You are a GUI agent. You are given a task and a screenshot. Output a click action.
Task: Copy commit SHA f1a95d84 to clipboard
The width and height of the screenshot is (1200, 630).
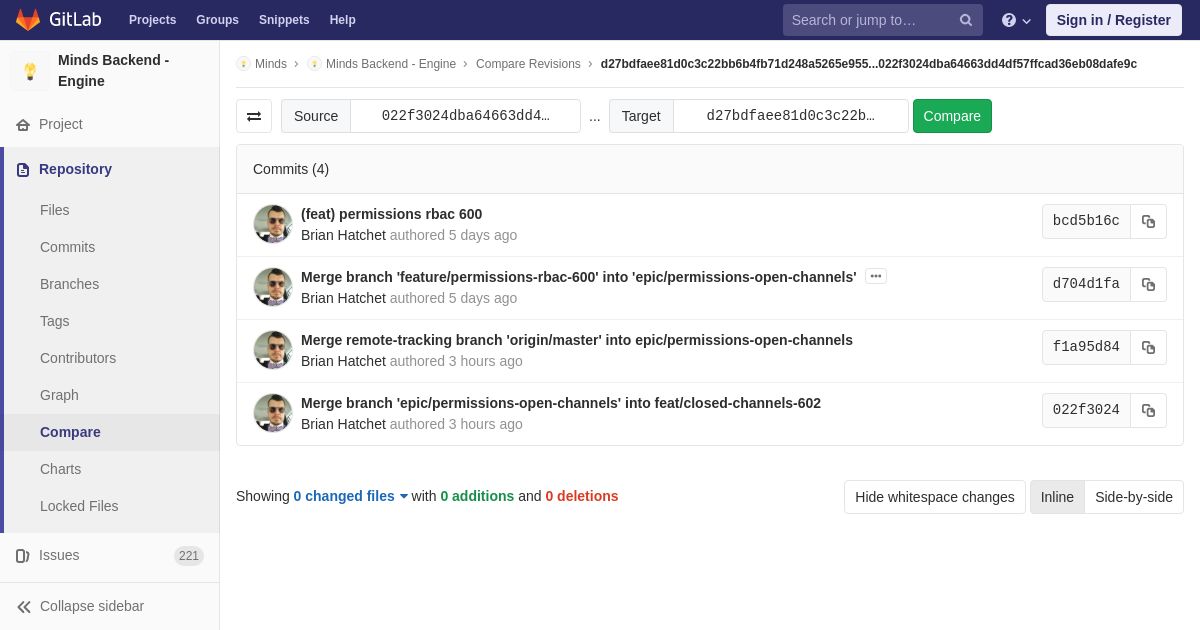[x=1148, y=347]
